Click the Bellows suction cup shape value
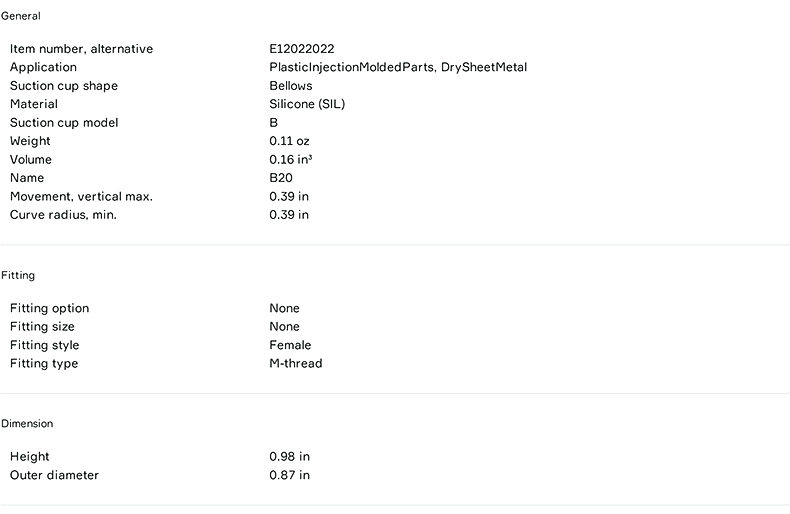Image resolution: width=790 pixels, height=514 pixels. pos(291,86)
